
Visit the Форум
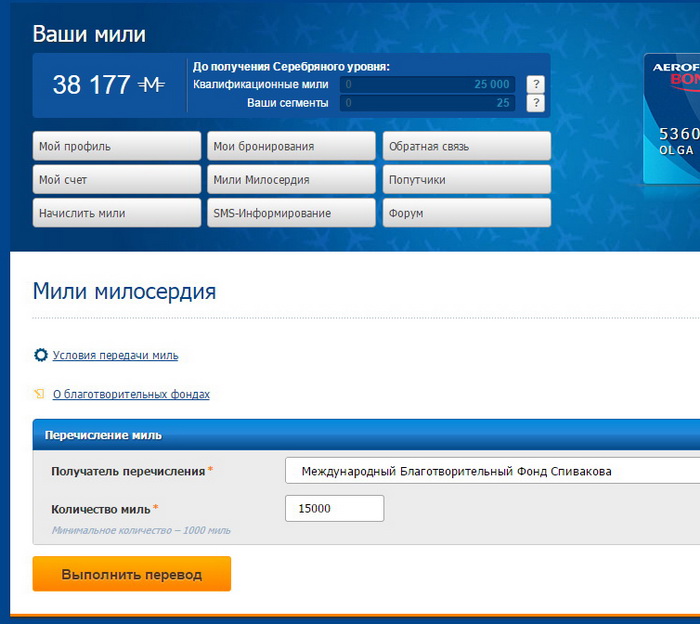click(x=467, y=213)
